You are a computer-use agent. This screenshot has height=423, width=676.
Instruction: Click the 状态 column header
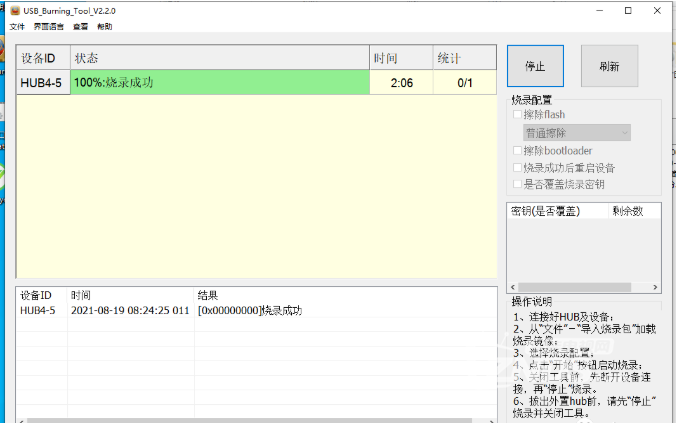[220, 58]
